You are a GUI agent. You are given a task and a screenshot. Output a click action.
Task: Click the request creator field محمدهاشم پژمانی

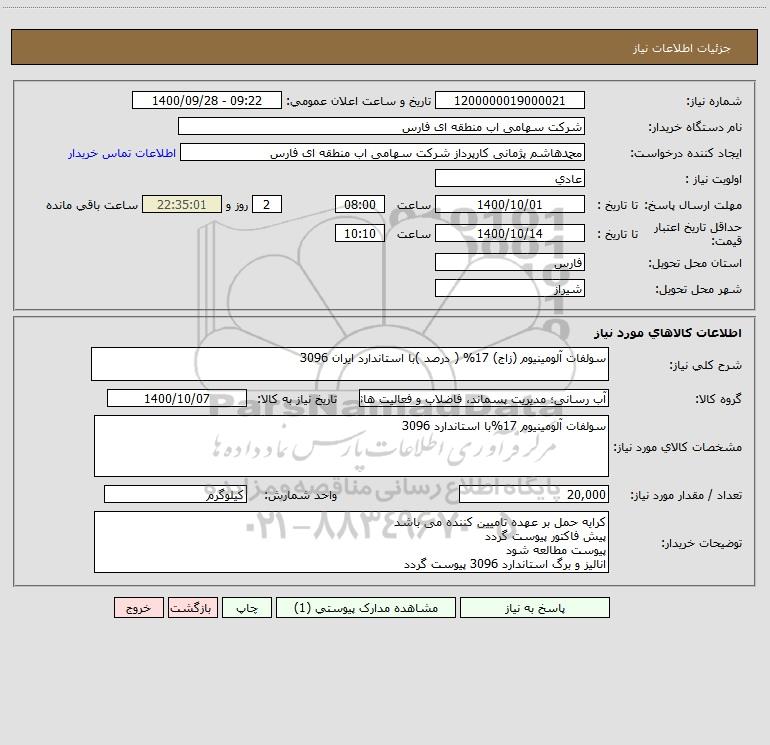tap(383, 152)
